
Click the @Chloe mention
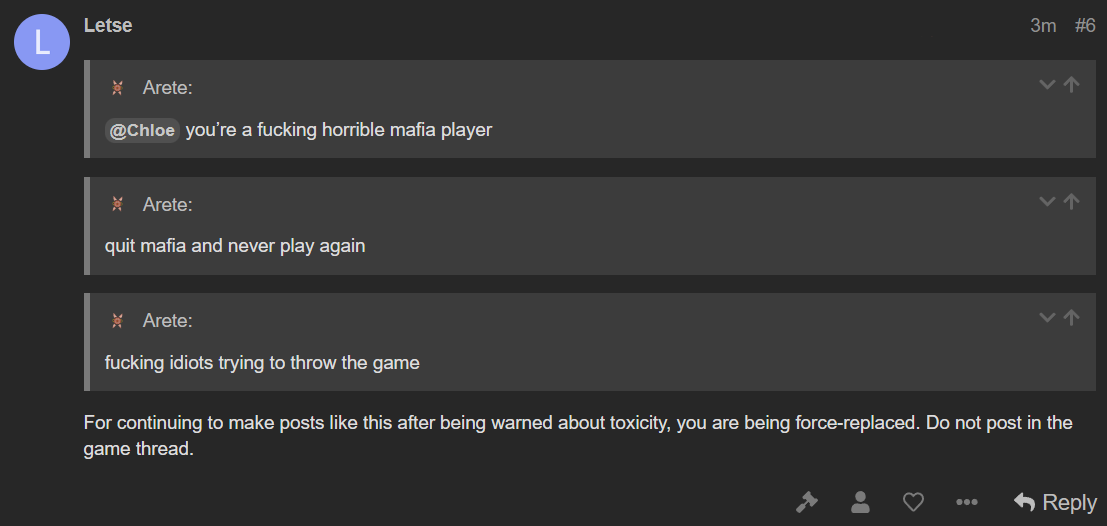tap(143, 131)
